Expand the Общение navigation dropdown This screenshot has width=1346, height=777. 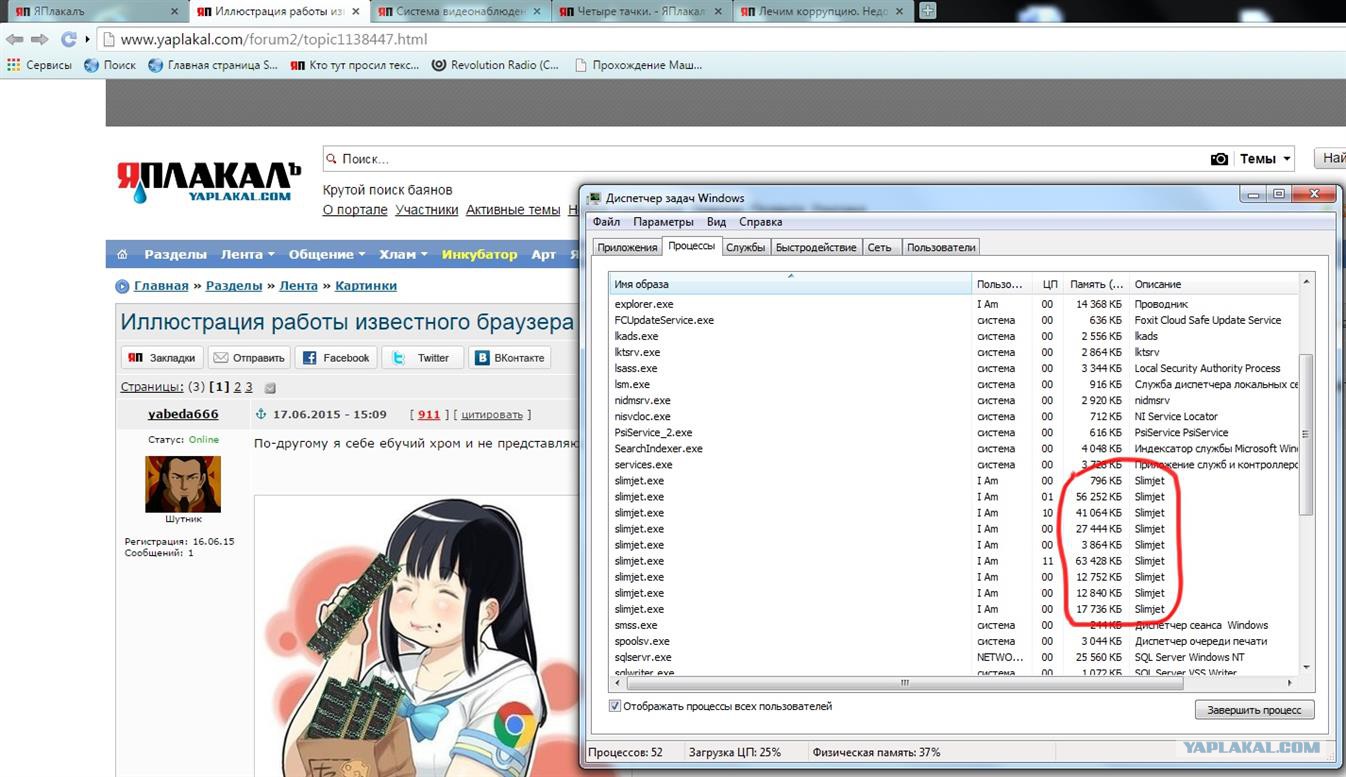coord(327,254)
